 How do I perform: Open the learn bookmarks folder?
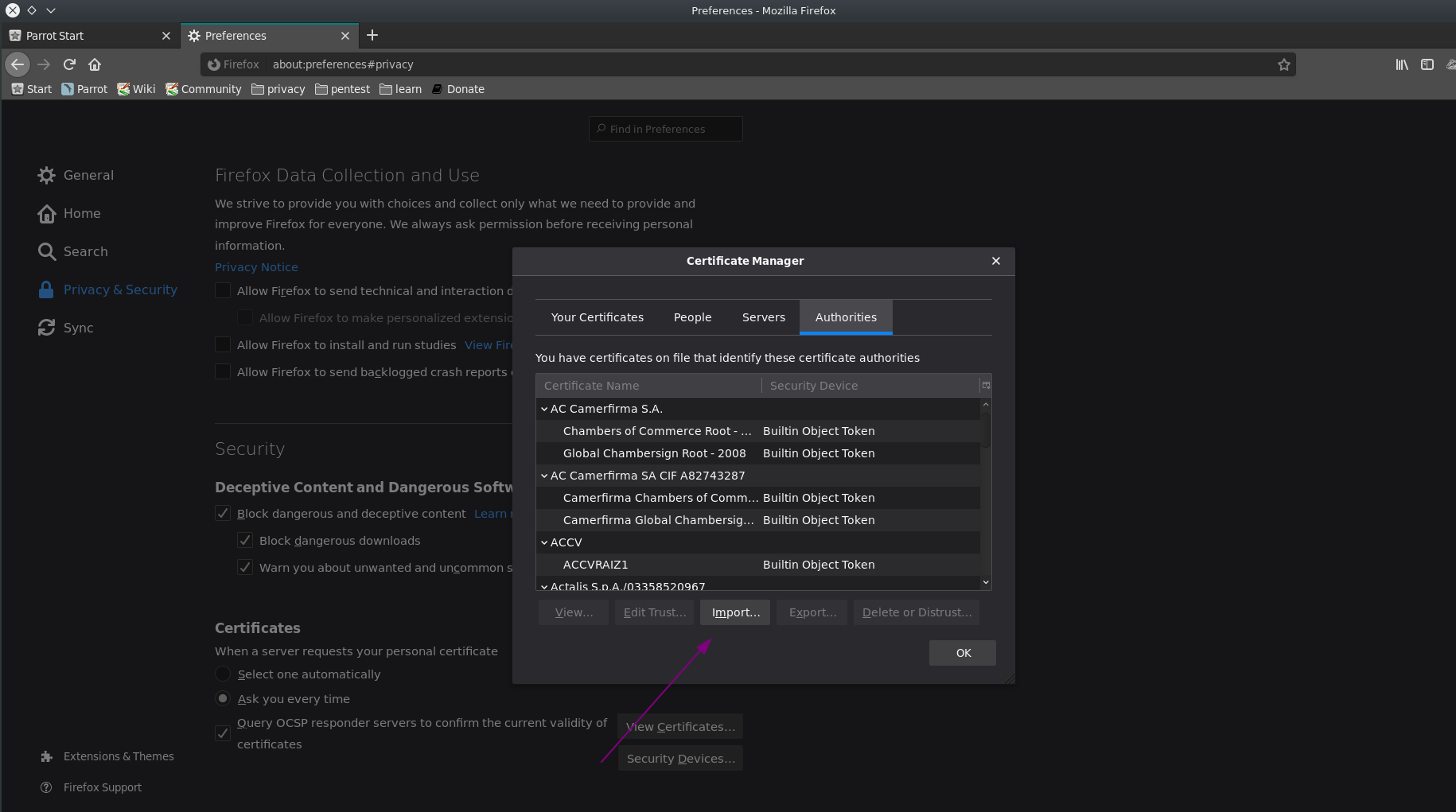click(400, 89)
